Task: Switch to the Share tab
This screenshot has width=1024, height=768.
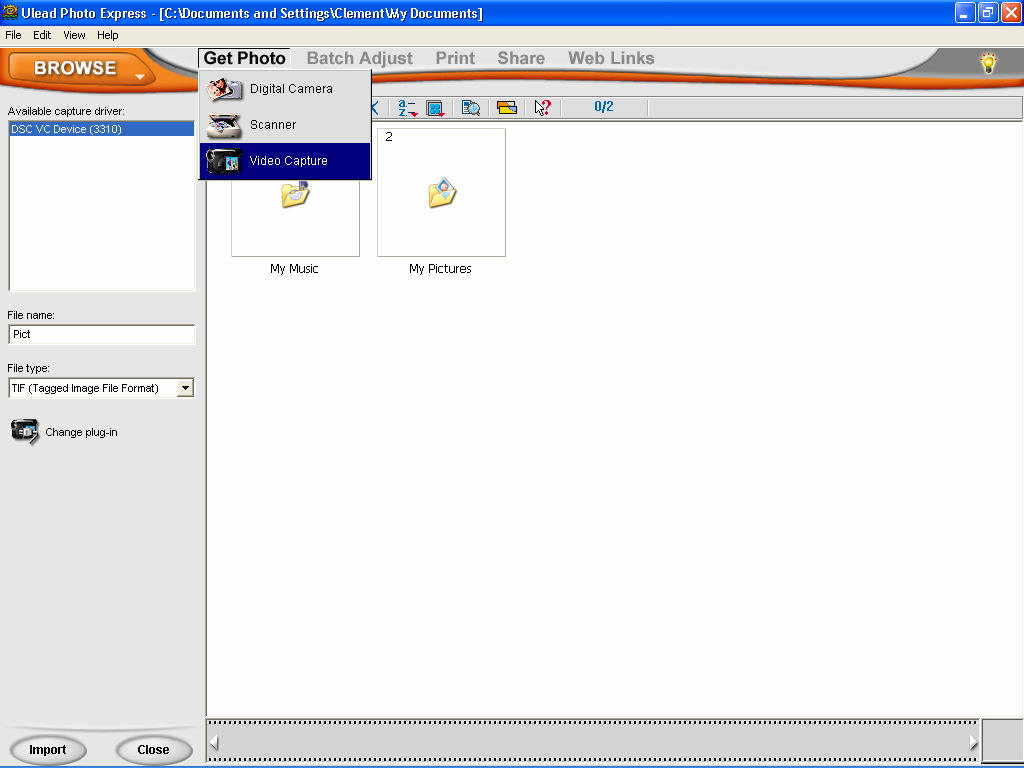Action: click(521, 58)
